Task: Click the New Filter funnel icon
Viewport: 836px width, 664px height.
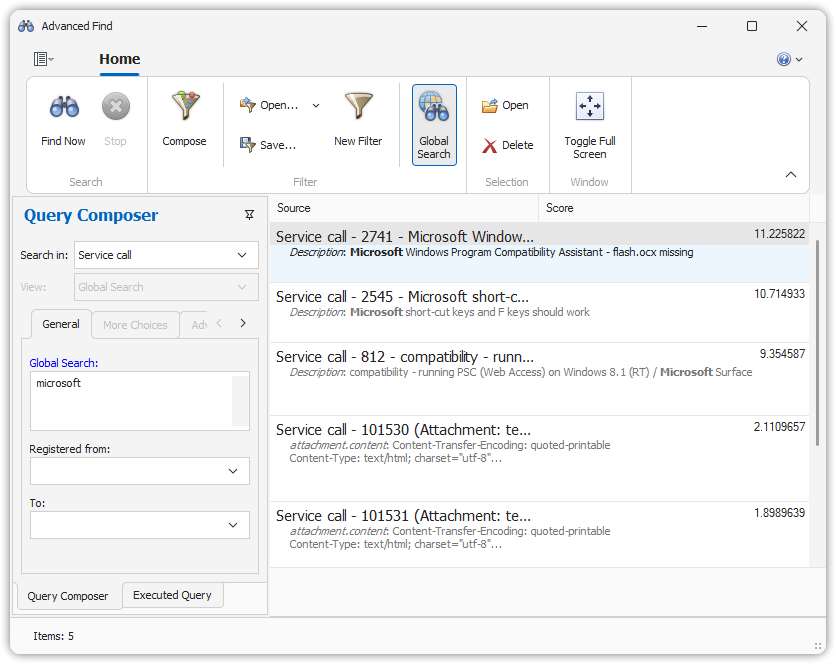Action: [358, 107]
